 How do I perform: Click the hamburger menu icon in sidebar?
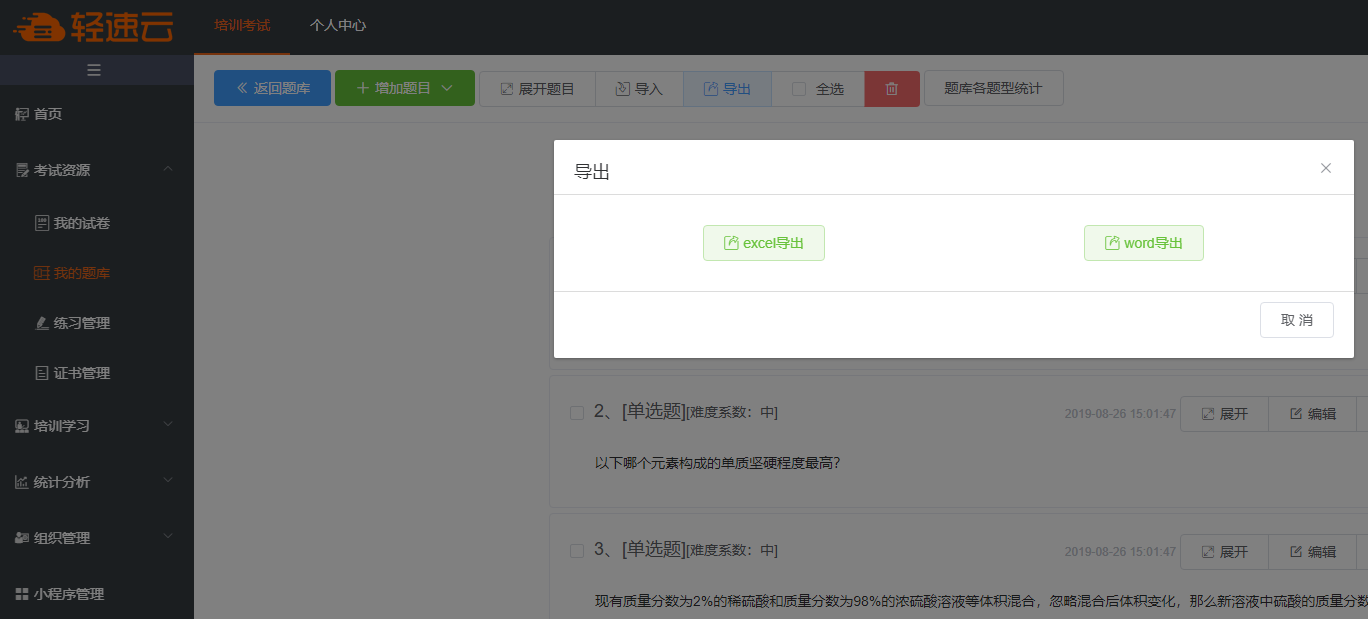click(x=94, y=70)
